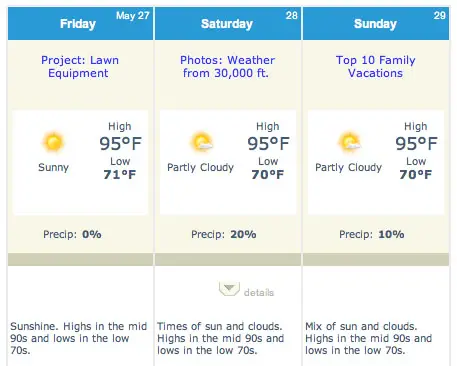This screenshot has width=457, height=366.
Task: Click Sunday's partly cloudy icon
Action: [x=349, y=142]
